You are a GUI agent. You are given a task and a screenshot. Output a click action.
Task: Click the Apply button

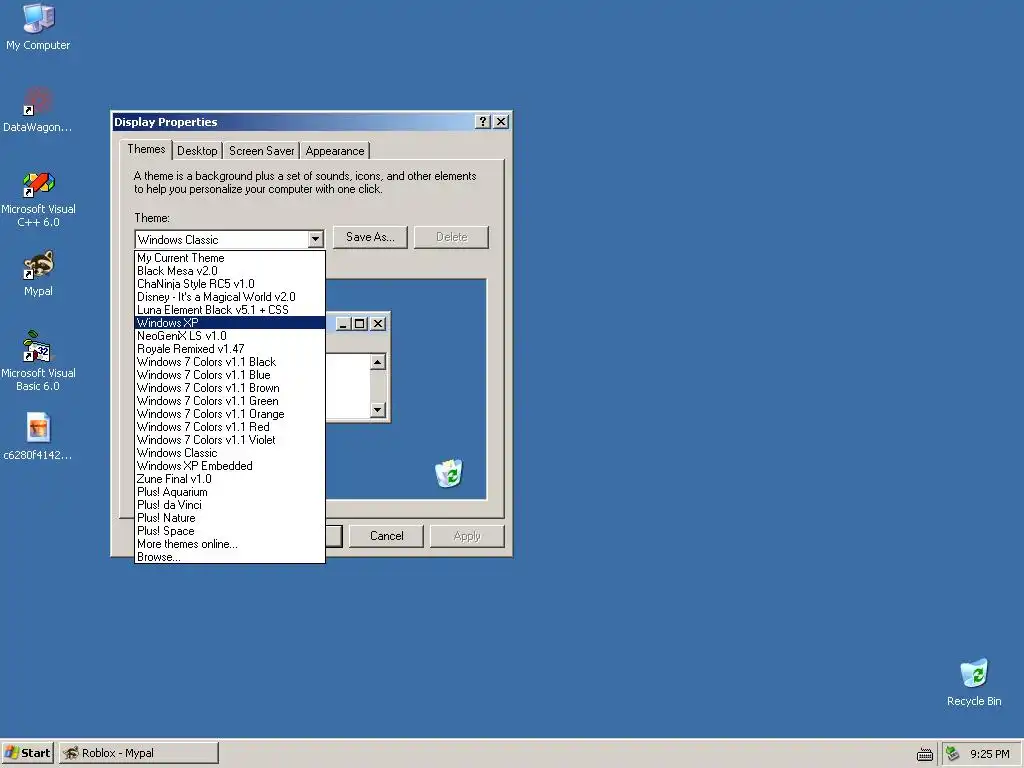click(467, 536)
